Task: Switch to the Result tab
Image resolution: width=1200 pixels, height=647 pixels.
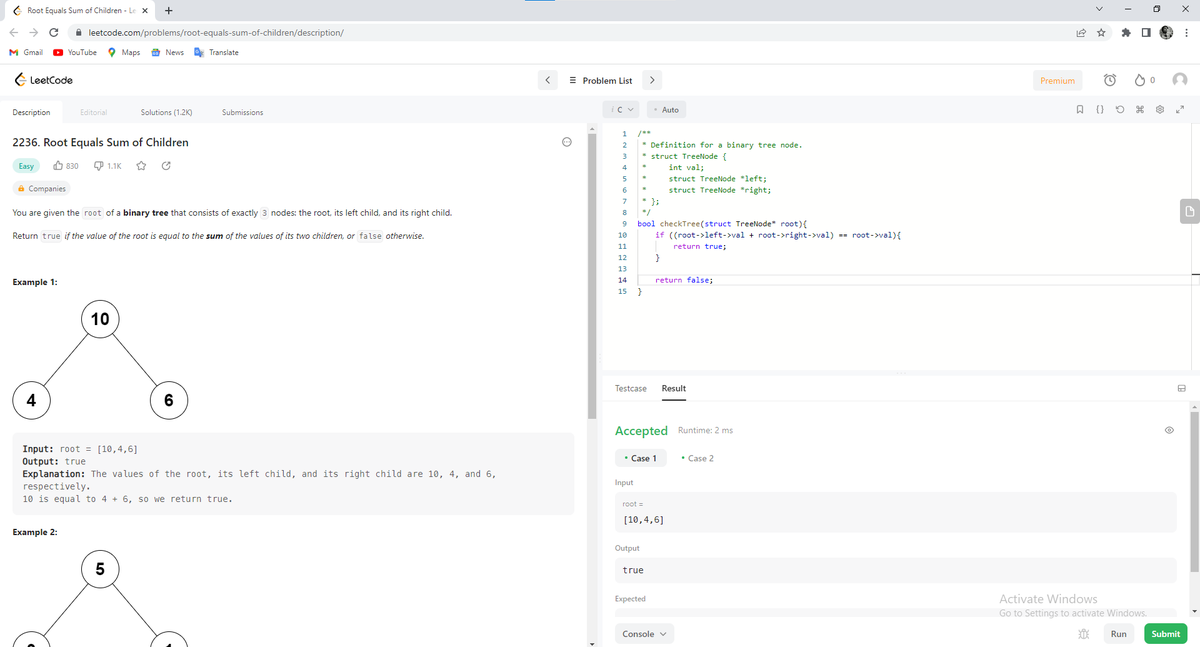Action: [674, 388]
